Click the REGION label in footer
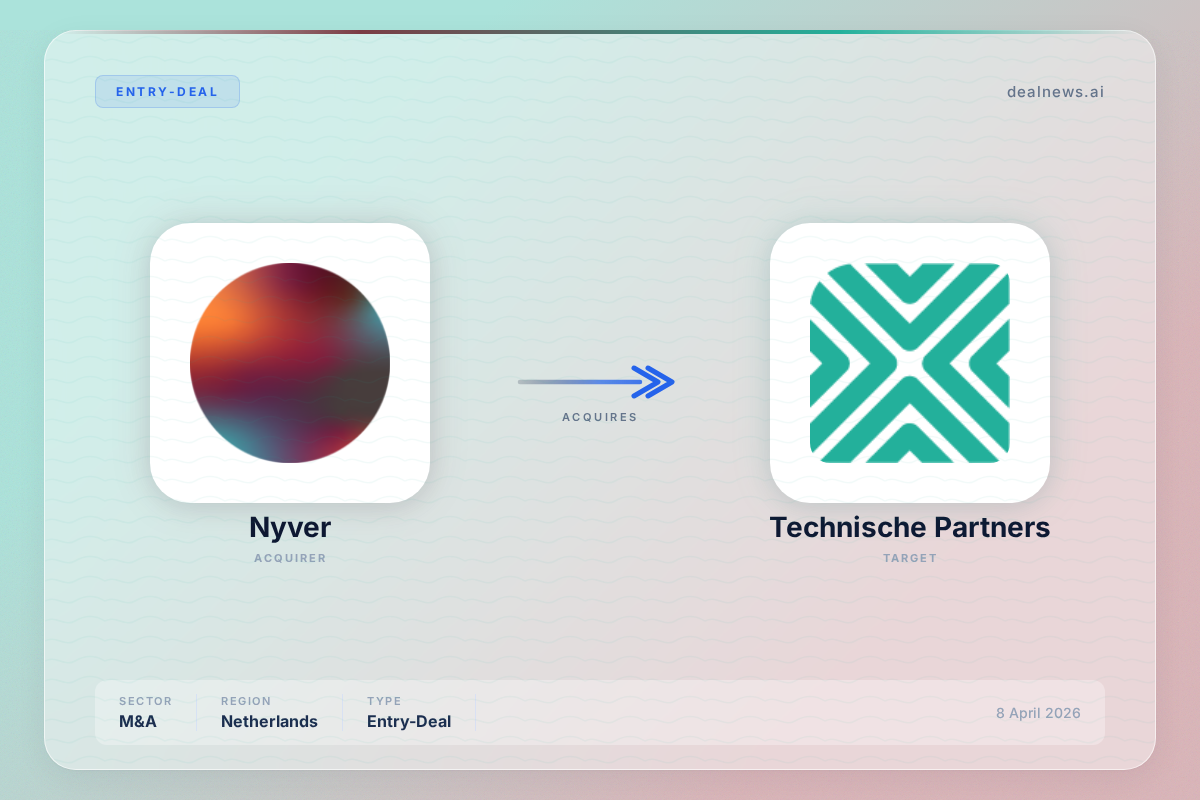The width and height of the screenshot is (1200, 800). pos(246,701)
